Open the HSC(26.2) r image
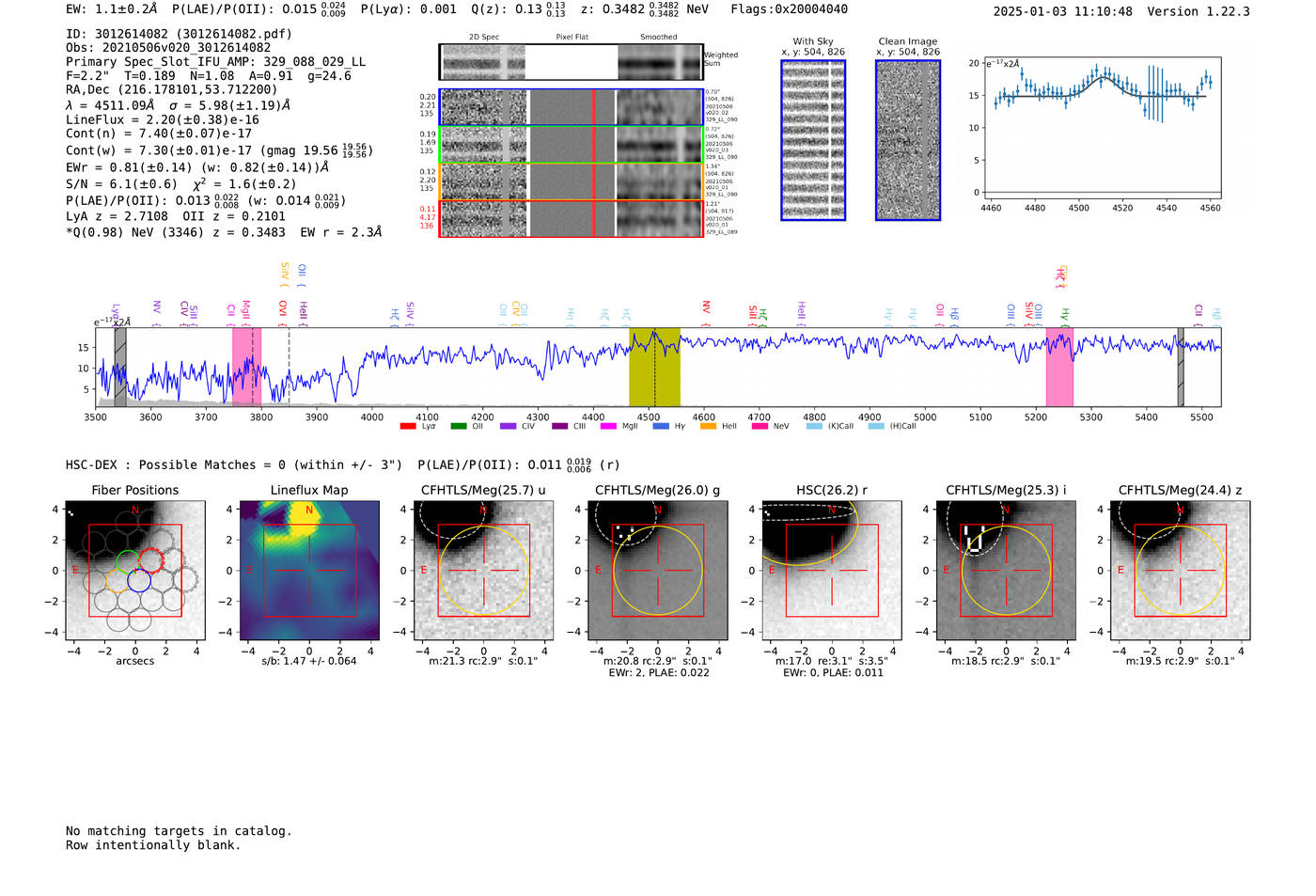The width and height of the screenshot is (1316, 896). pos(832,570)
